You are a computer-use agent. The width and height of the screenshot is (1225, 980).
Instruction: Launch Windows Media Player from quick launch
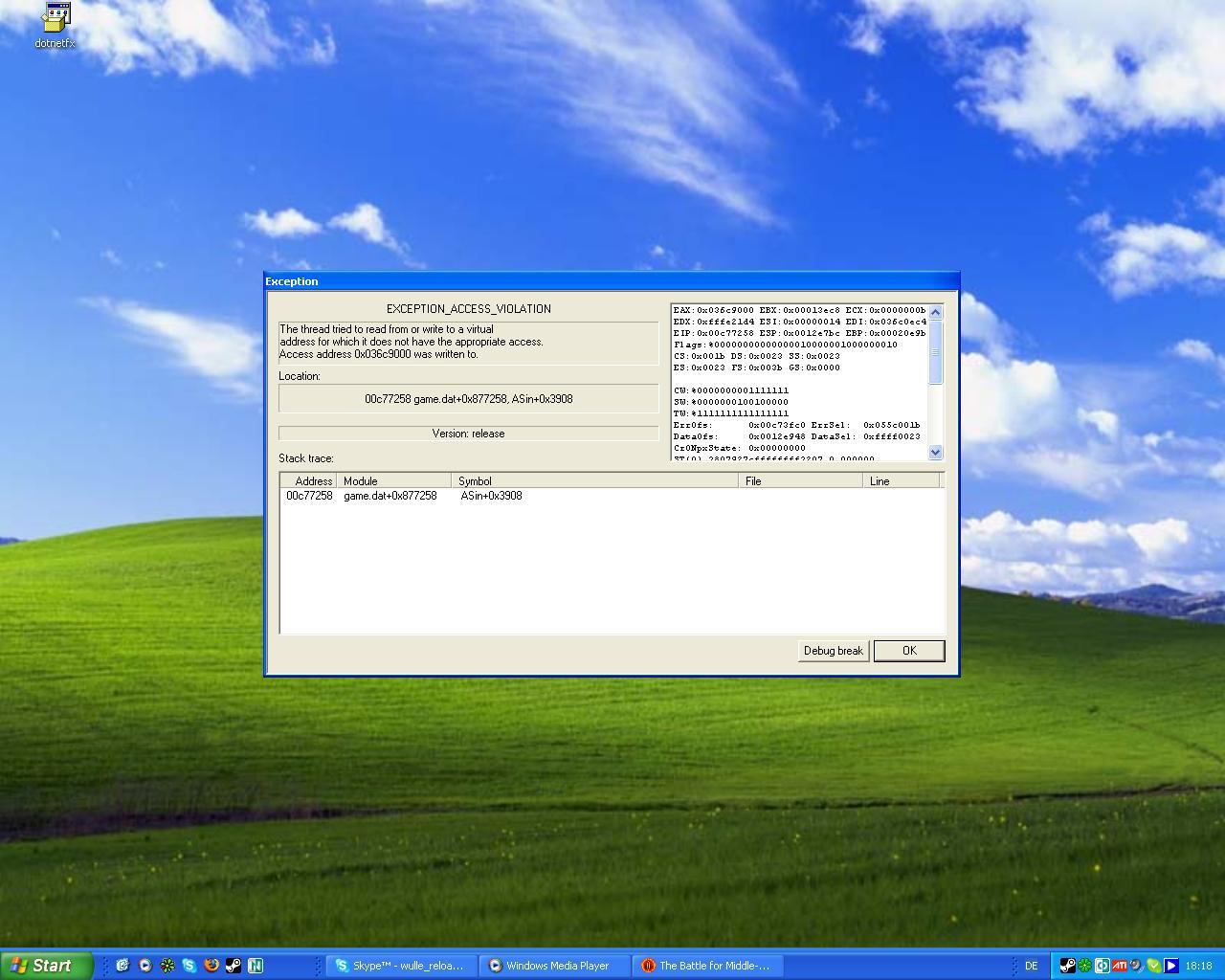tap(145, 966)
